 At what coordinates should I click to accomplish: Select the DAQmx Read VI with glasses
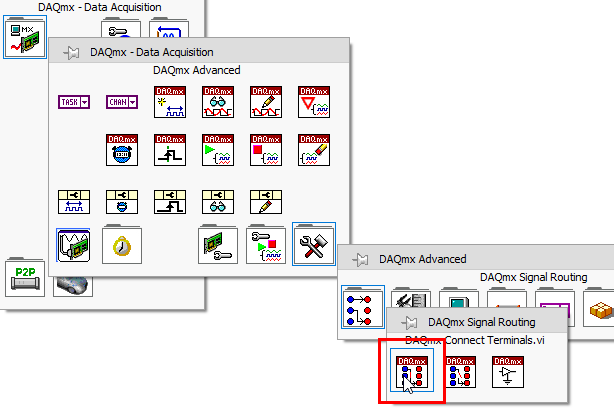(x=218, y=102)
